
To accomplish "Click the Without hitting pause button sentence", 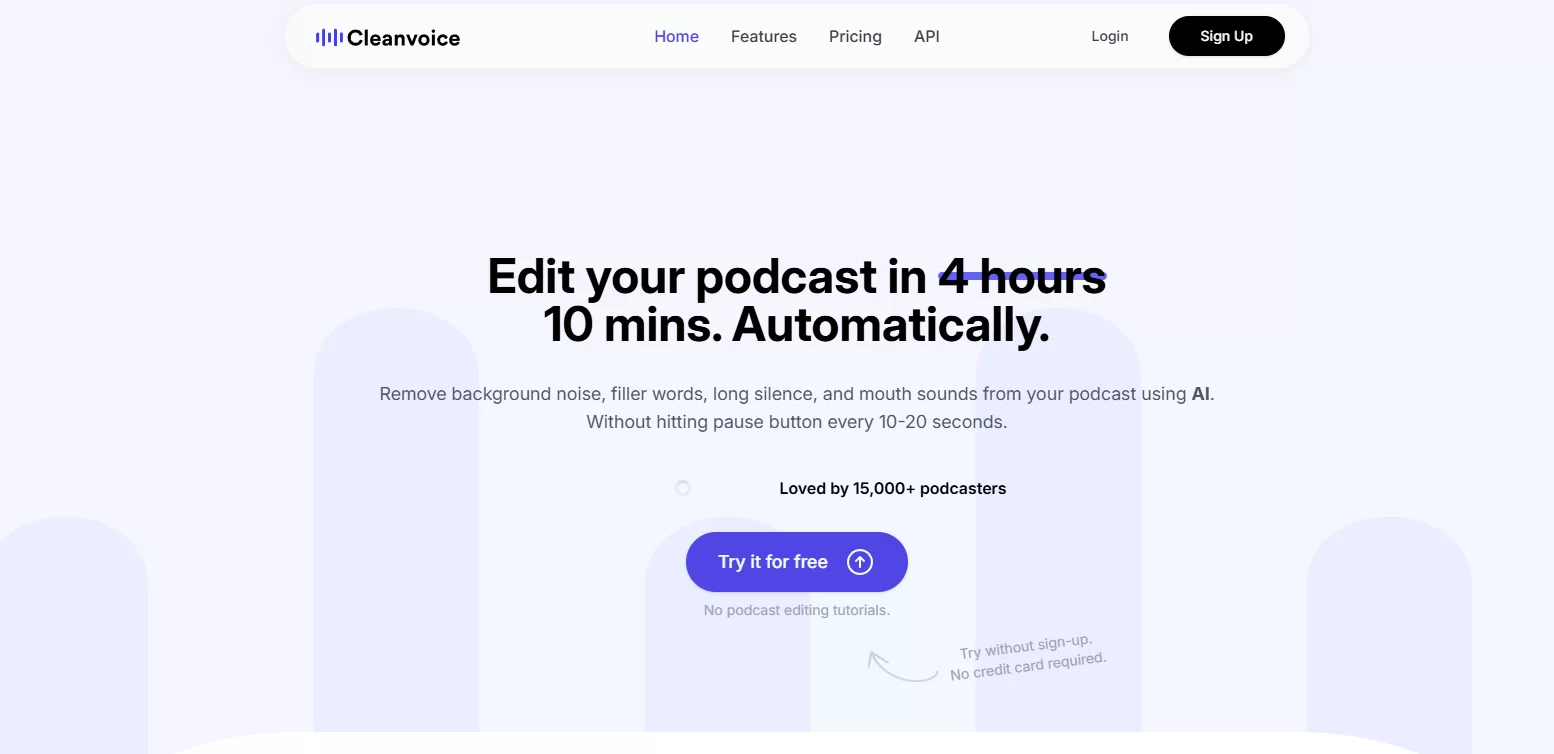I will tap(796, 422).
